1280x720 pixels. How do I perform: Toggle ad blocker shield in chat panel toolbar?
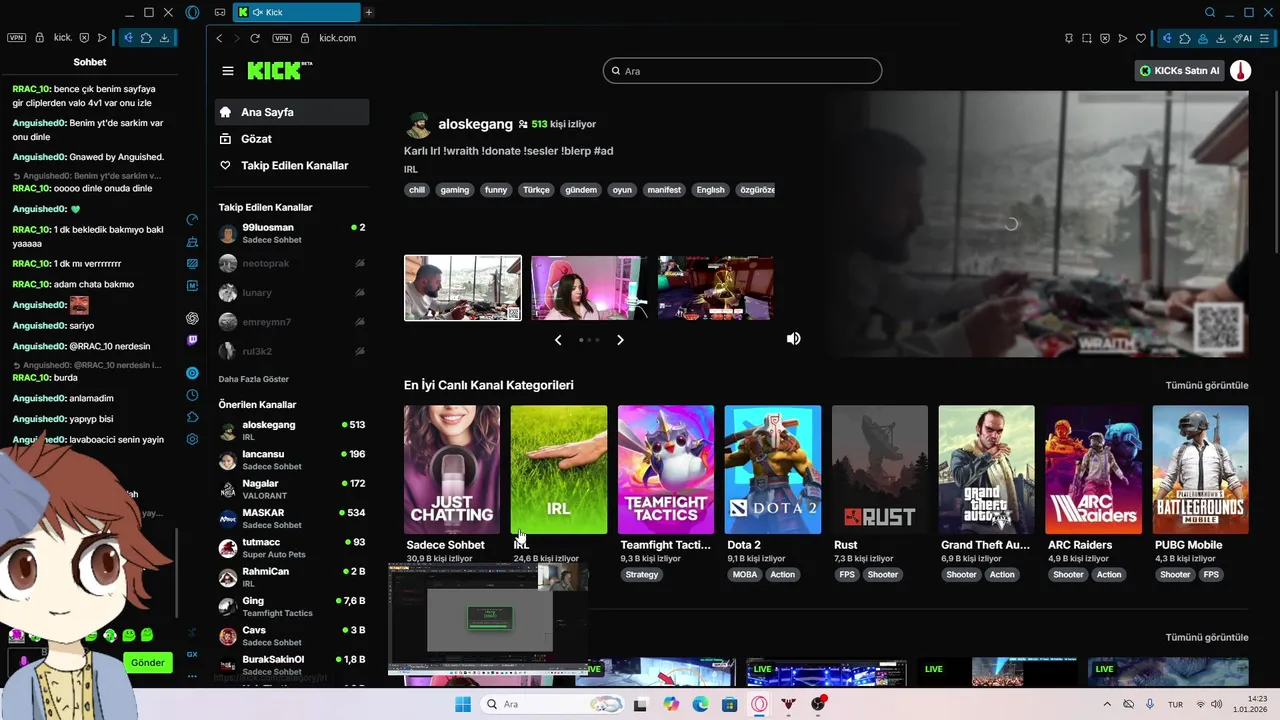click(84, 38)
